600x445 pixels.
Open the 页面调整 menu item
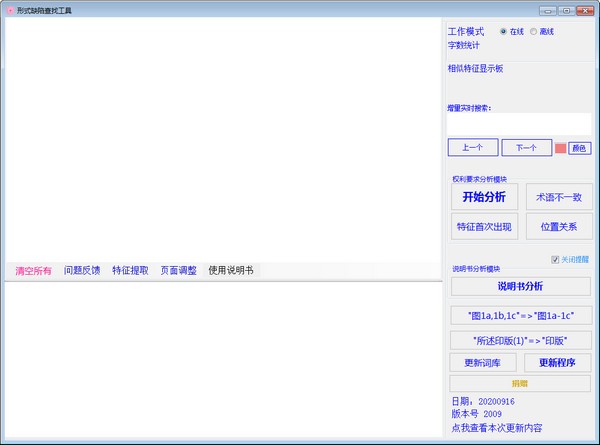(178, 270)
